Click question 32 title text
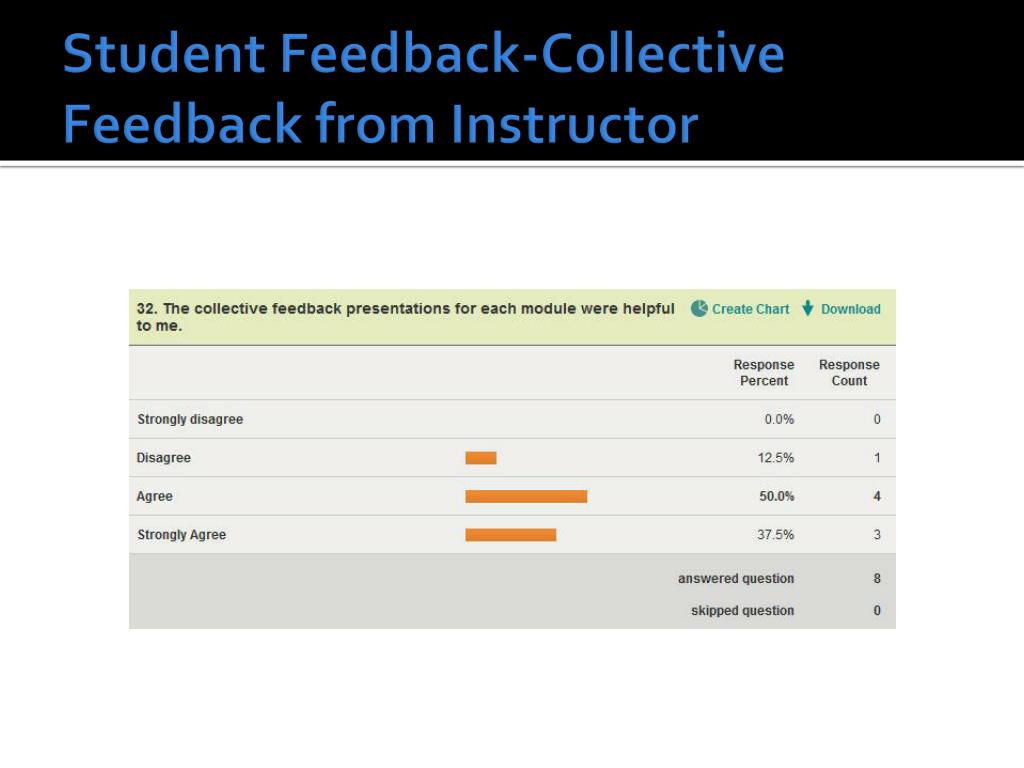This screenshot has width=1024, height=768. pos(405,317)
